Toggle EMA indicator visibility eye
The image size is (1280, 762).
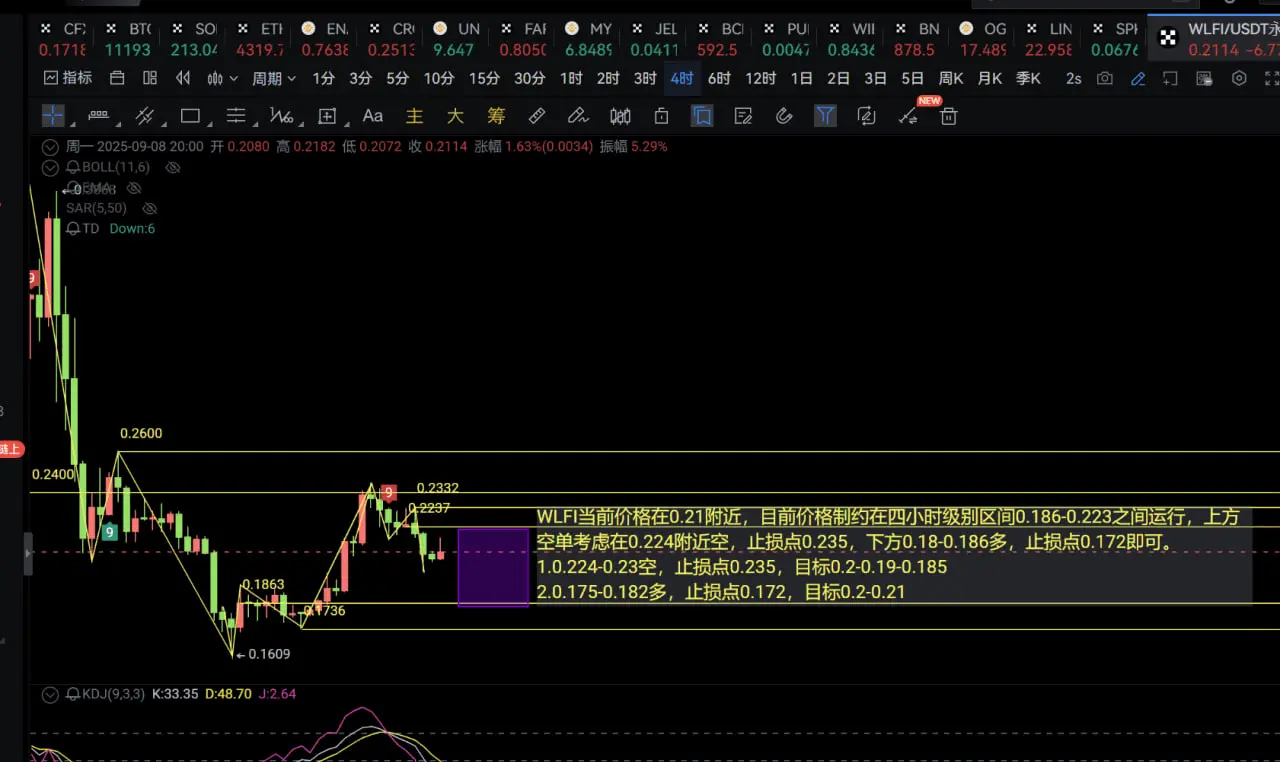[134, 188]
